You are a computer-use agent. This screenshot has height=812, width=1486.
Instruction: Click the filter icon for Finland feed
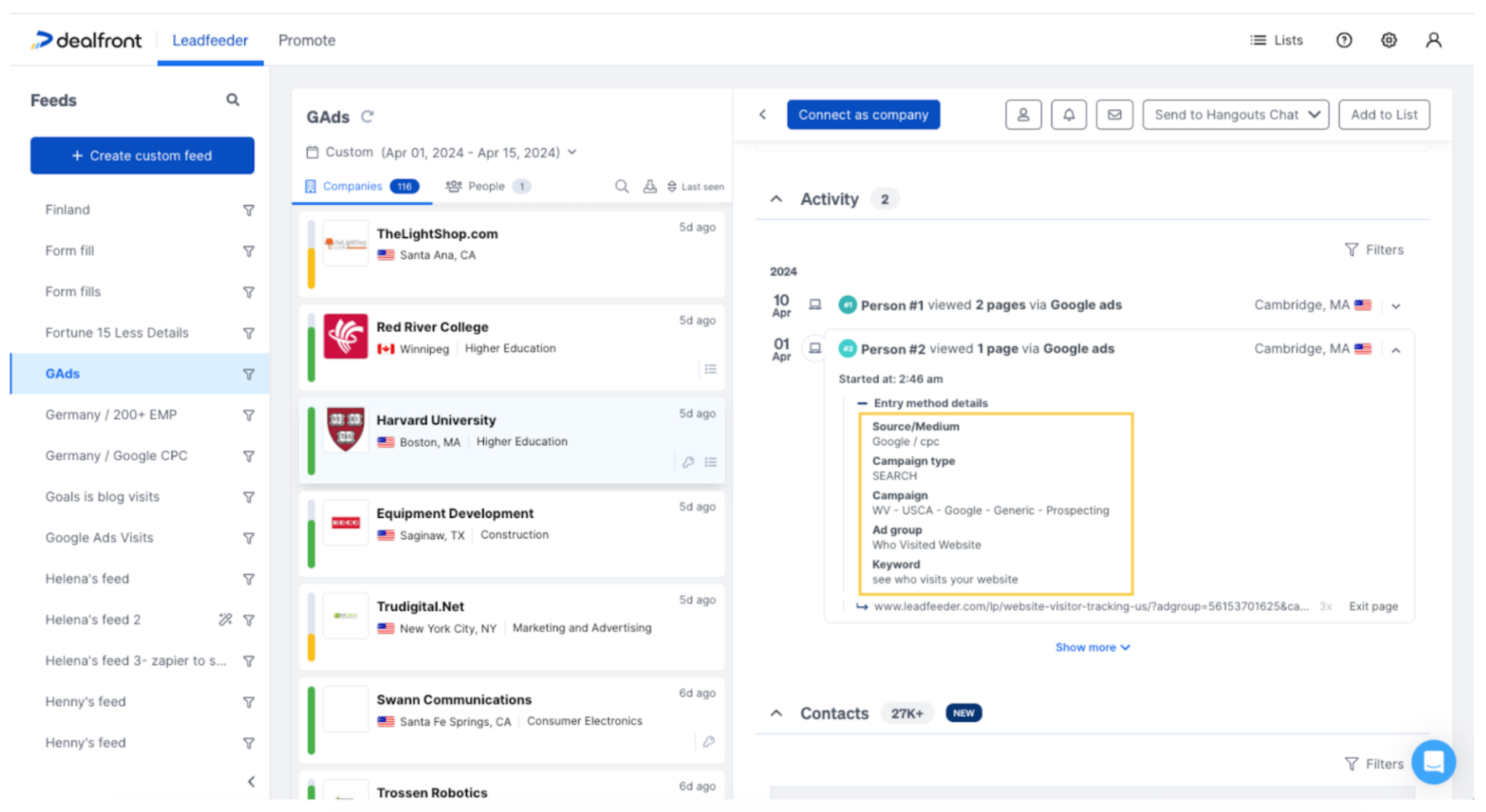(x=248, y=210)
